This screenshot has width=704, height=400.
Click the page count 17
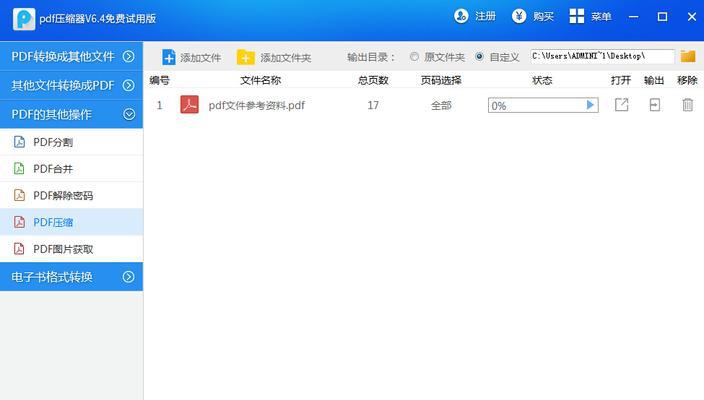[373, 105]
